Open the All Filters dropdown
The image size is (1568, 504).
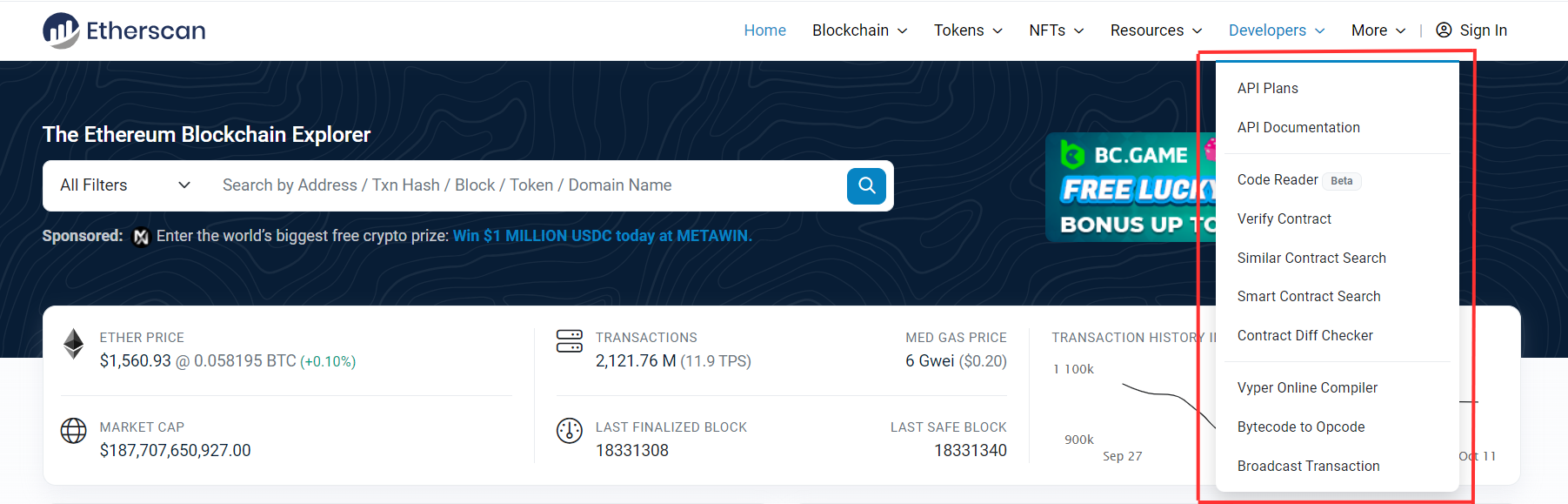point(124,185)
